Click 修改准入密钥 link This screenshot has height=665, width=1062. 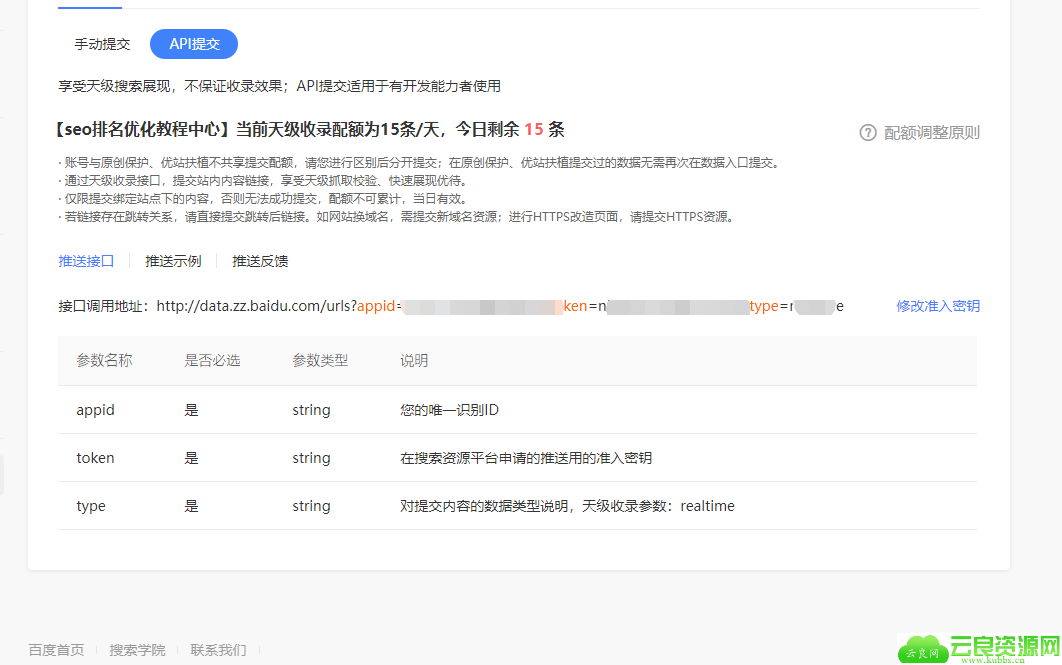(937, 306)
